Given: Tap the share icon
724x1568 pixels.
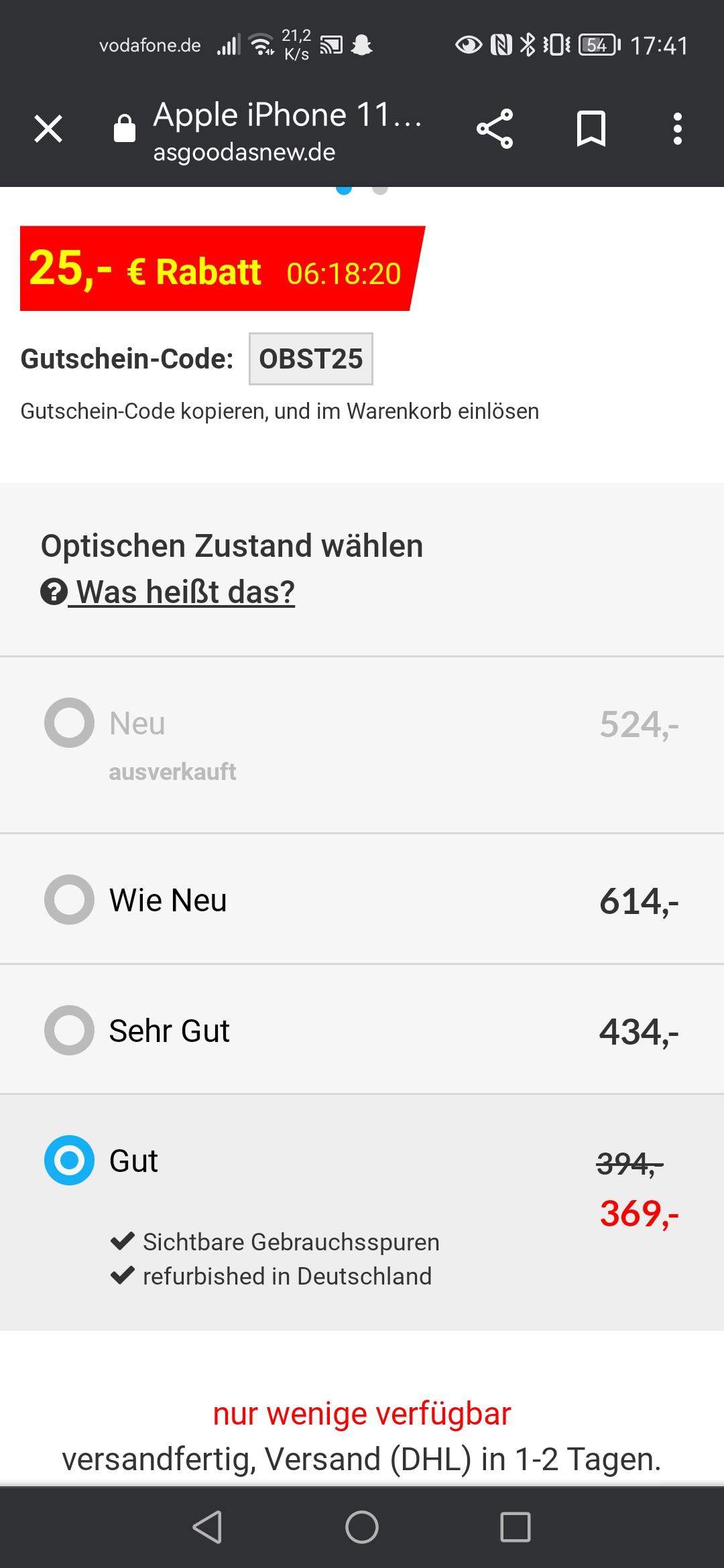Looking at the screenshot, I should pyautogui.click(x=495, y=129).
